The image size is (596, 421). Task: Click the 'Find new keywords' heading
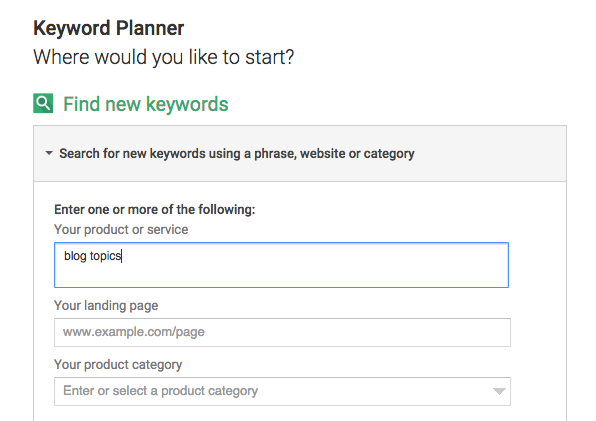(x=146, y=104)
